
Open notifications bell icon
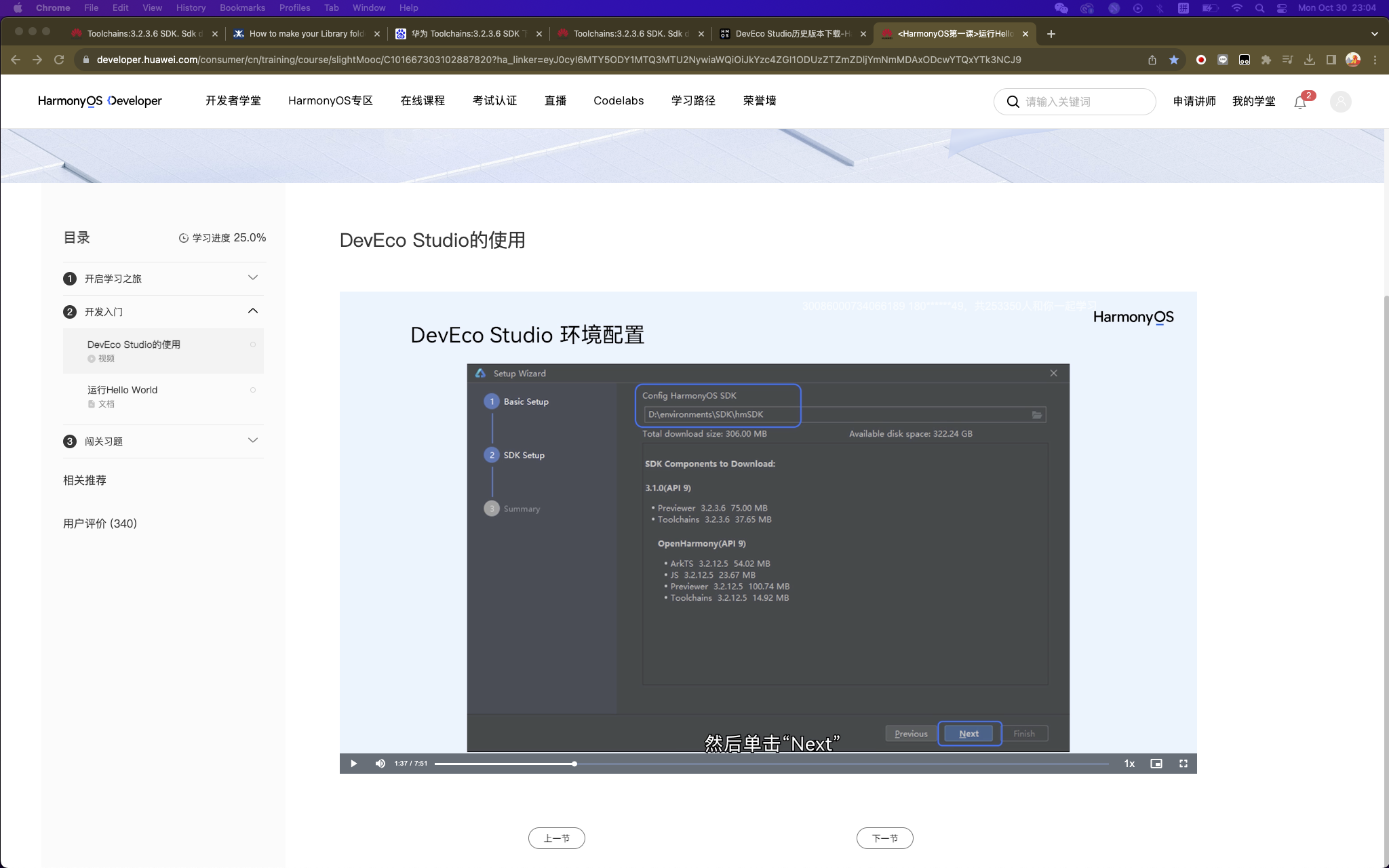click(x=1300, y=102)
